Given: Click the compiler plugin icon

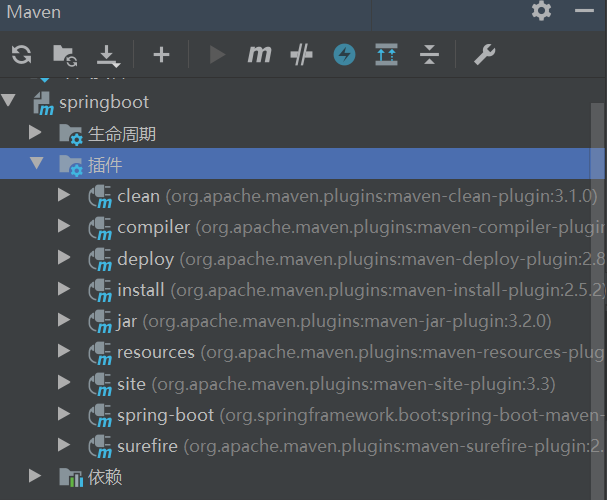Looking at the screenshot, I should click(x=100, y=228).
